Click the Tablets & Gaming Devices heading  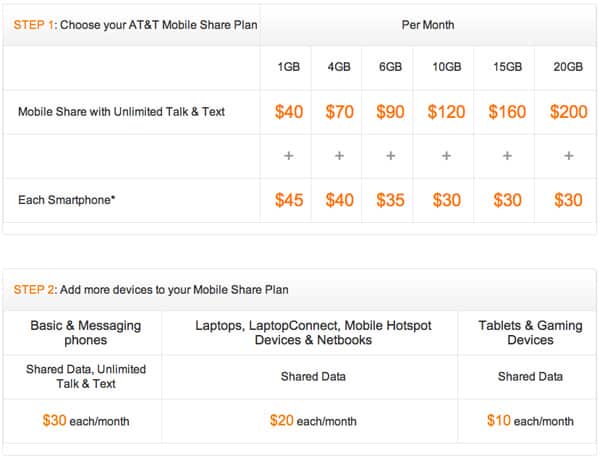tap(530, 333)
